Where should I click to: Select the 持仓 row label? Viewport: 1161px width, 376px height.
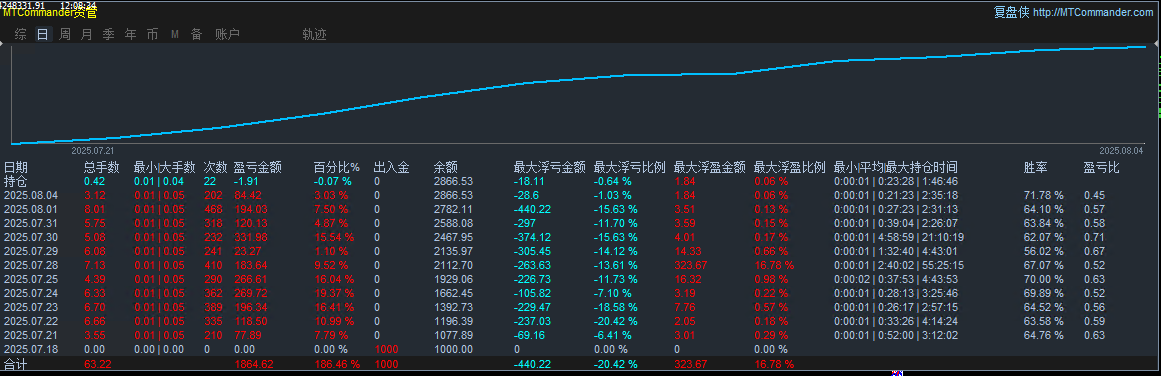tap(16, 181)
